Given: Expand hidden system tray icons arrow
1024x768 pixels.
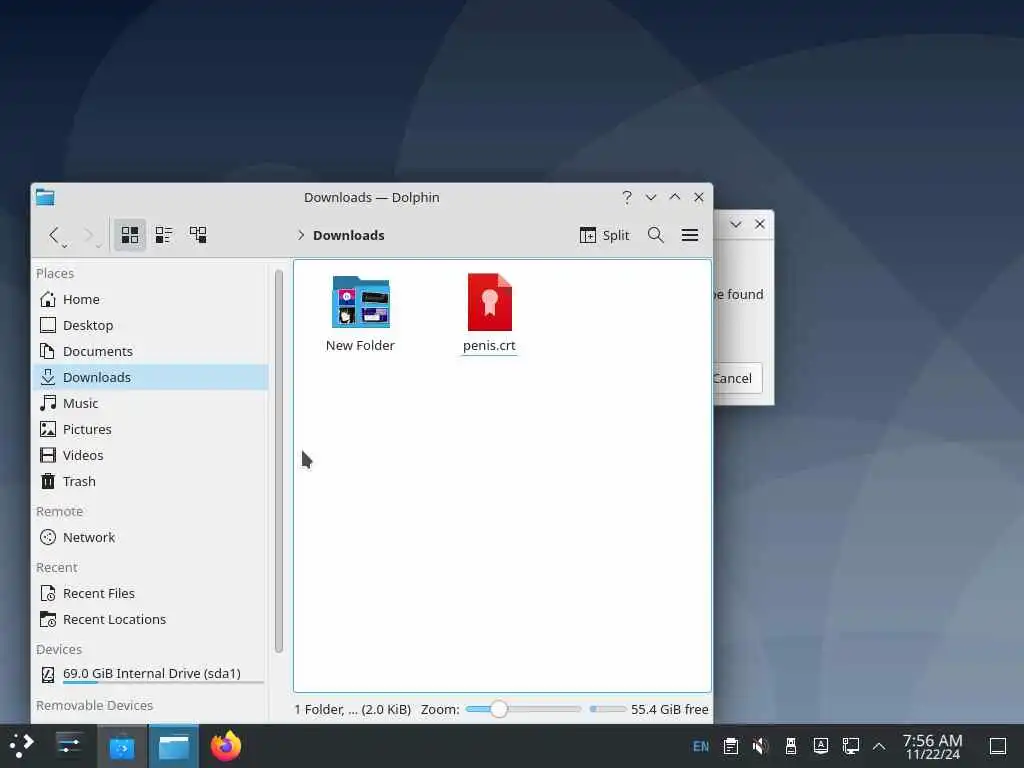Looking at the screenshot, I should (x=879, y=746).
